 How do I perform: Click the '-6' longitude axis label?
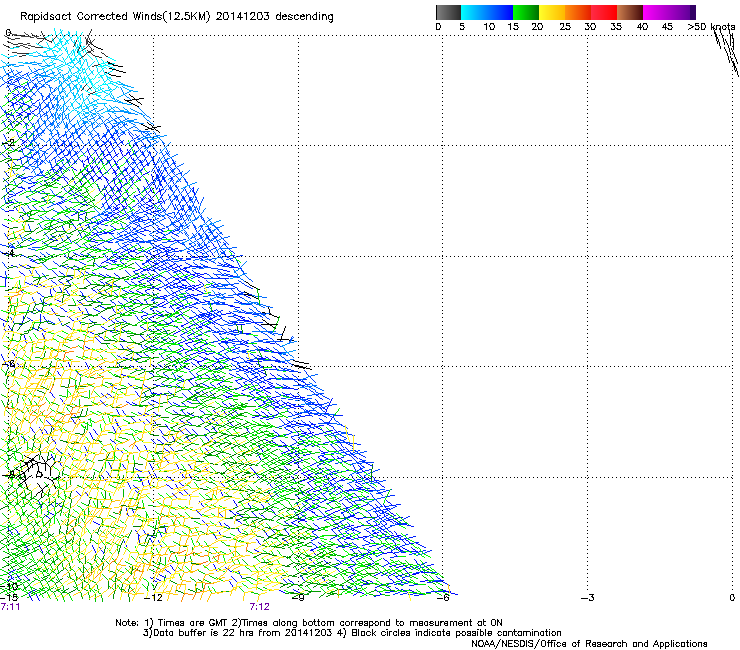pyautogui.click(x=443, y=598)
